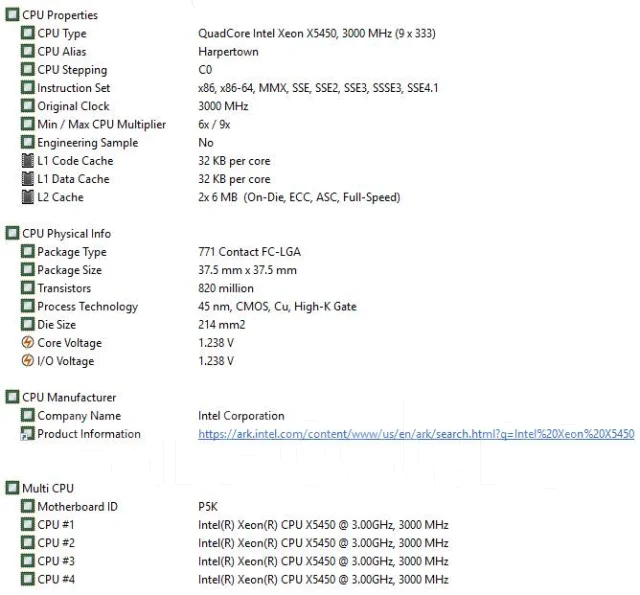The image size is (640, 595).
Task: Select the I/O Voltage '1.238 V' value
Action: pos(216,361)
